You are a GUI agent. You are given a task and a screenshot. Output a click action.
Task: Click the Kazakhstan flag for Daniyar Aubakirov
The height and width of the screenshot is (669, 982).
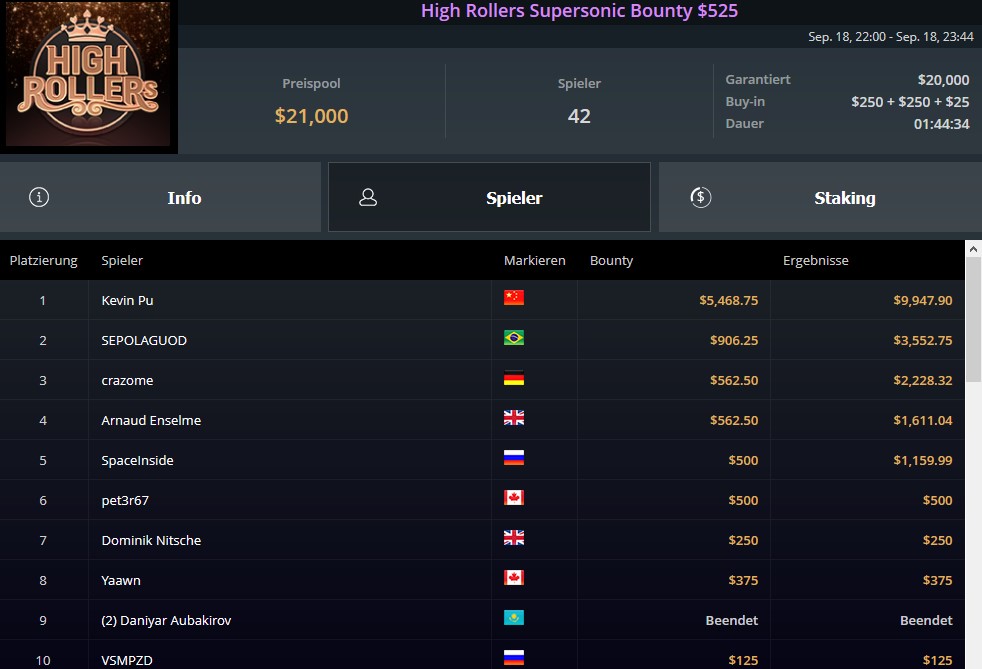[514, 618]
